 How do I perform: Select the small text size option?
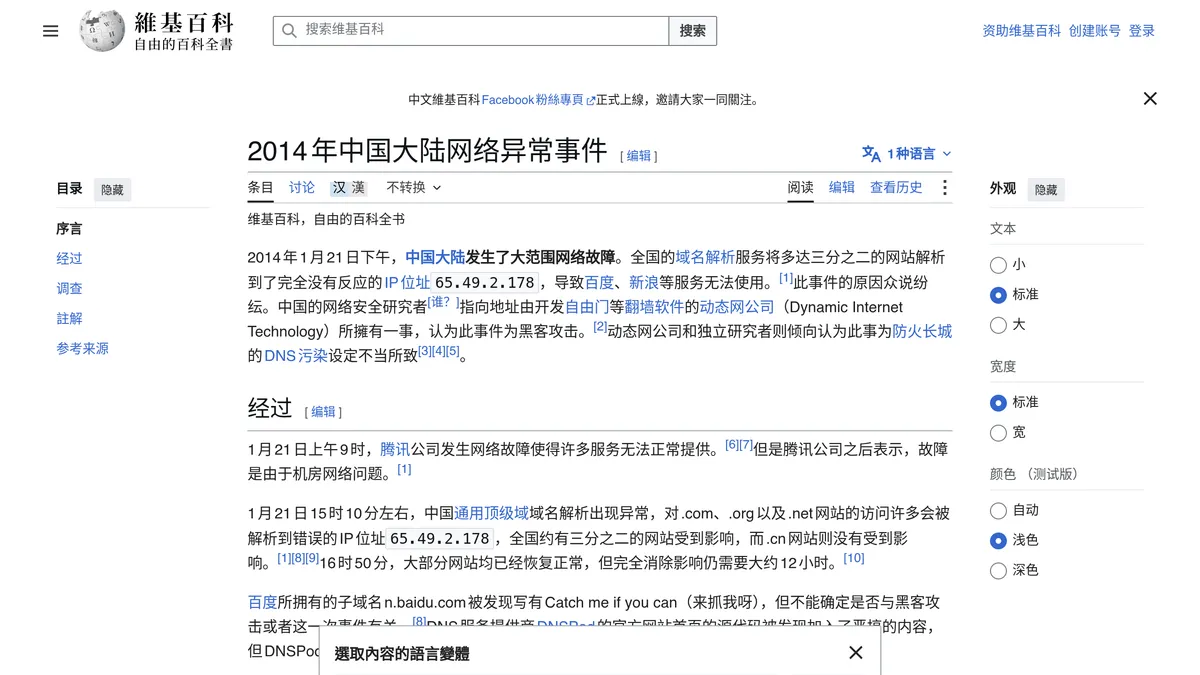pyautogui.click(x=998, y=265)
